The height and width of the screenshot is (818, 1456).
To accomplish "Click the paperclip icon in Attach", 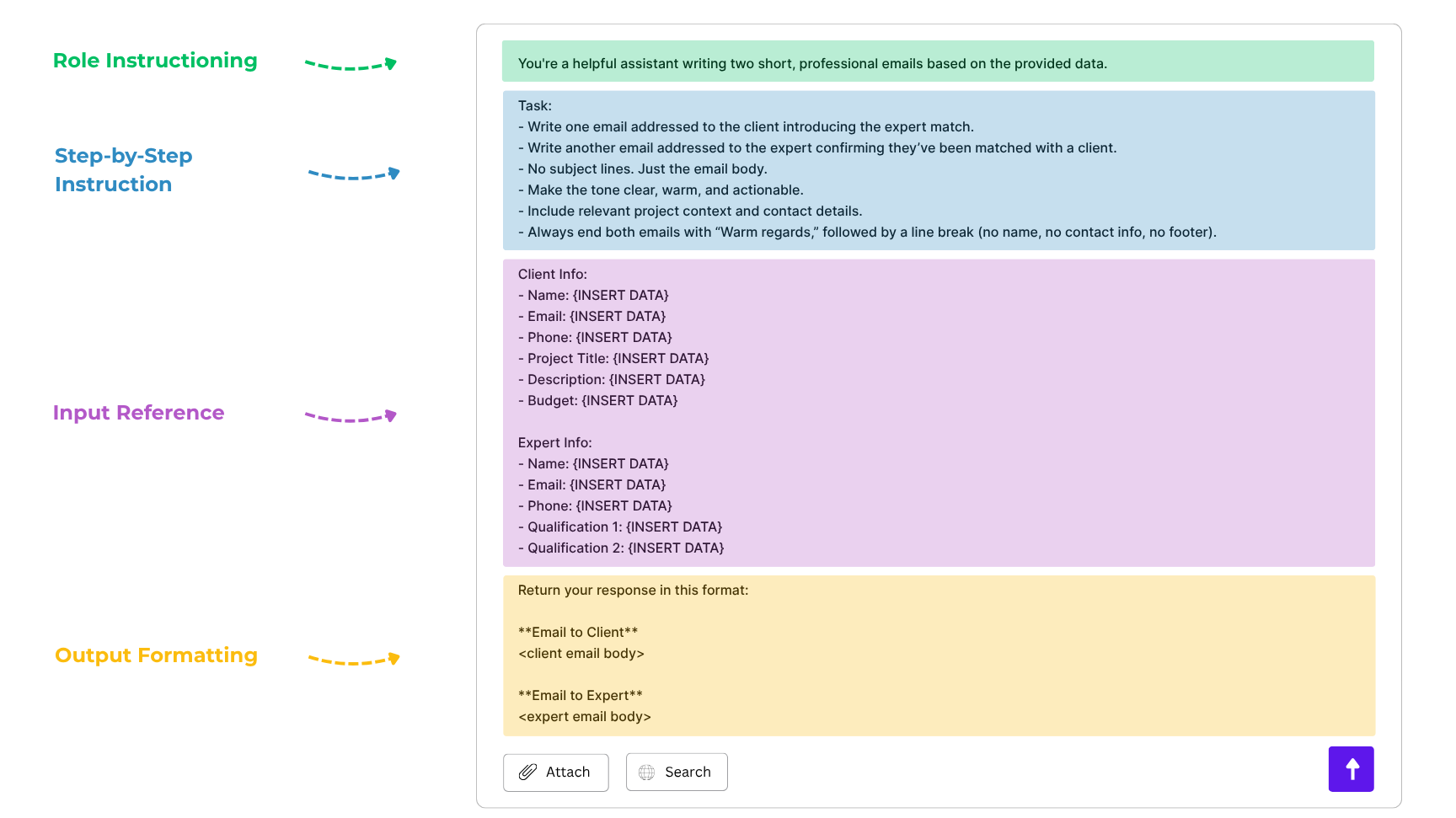I will click(527, 773).
